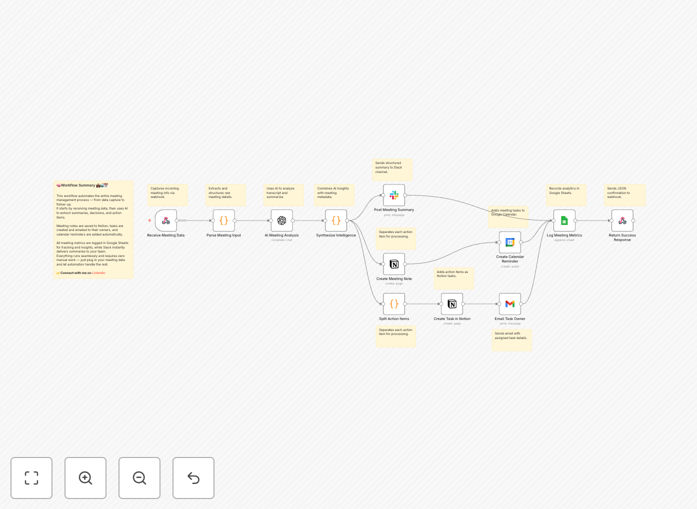The height and width of the screenshot is (509, 697).
Task: Click the 'Synthesize Intelligence' node label
Action: pos(336,235)
